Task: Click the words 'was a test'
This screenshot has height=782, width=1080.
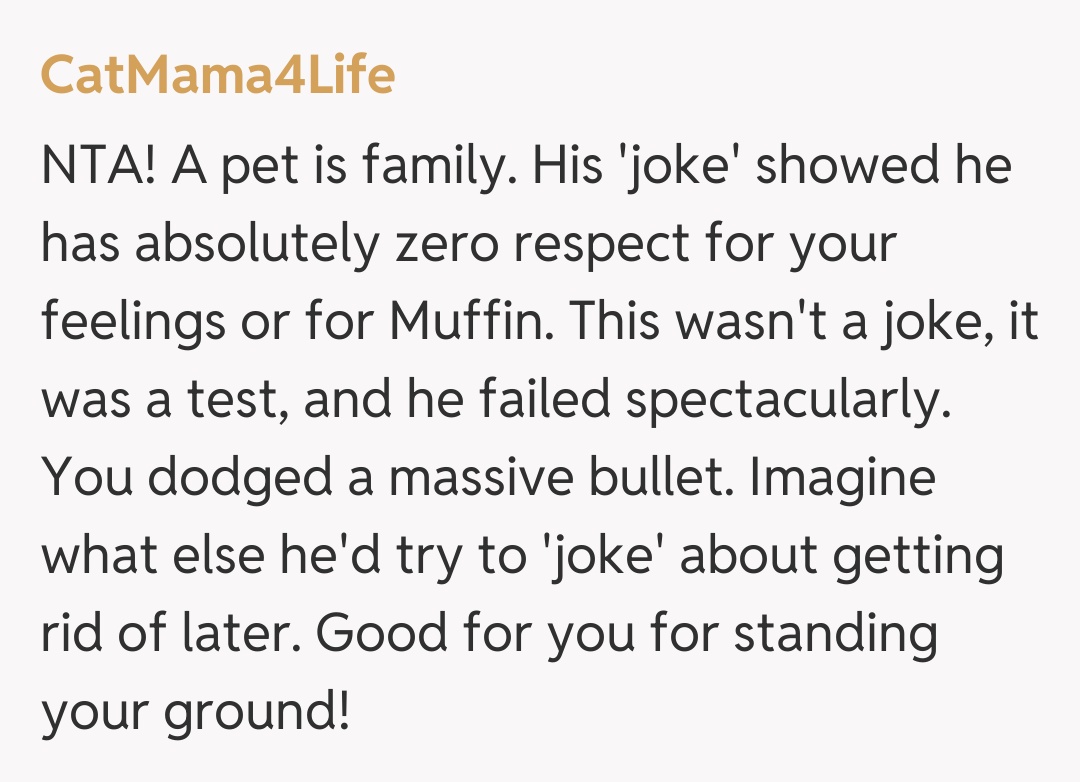Action: click(157, 400)
